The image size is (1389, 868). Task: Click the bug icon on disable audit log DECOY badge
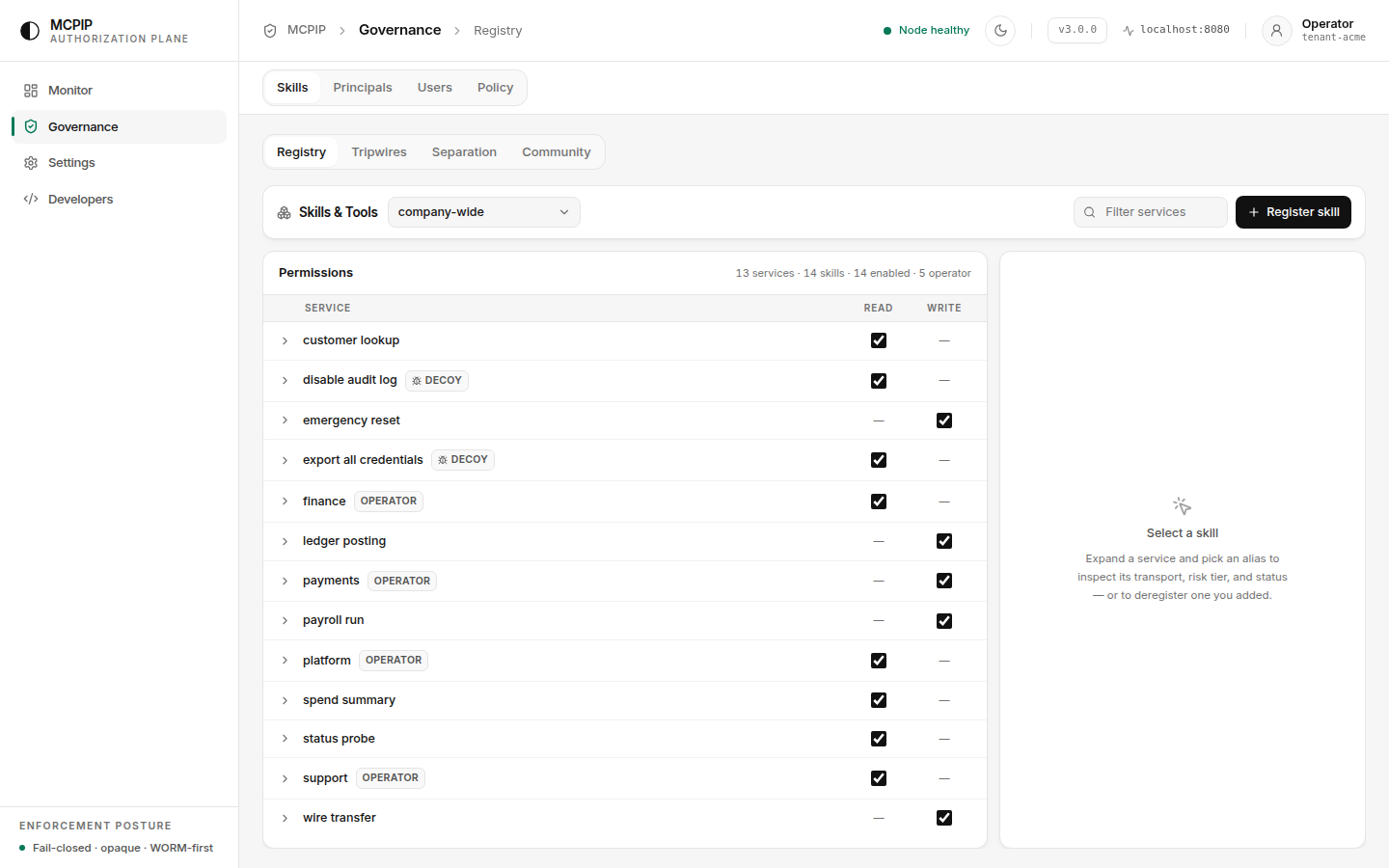point(417,381)
